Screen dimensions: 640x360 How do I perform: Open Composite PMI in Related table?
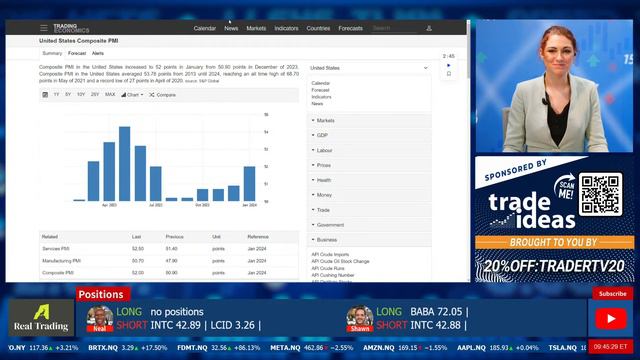58,273
